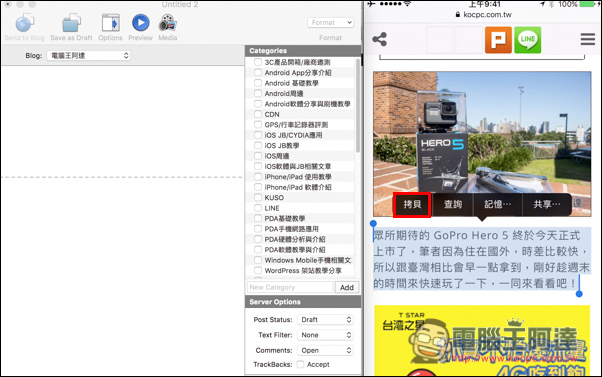The image size is (602, 377).
Task: Tap 記憶… in the text selection menu
Action: tap(498, 205)
